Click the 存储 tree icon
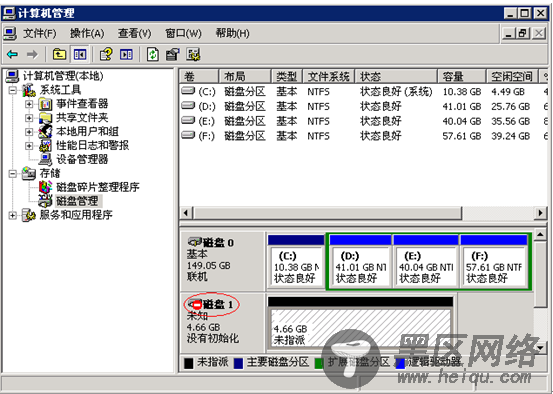This screenshot has height=394, width=553. 29,173
